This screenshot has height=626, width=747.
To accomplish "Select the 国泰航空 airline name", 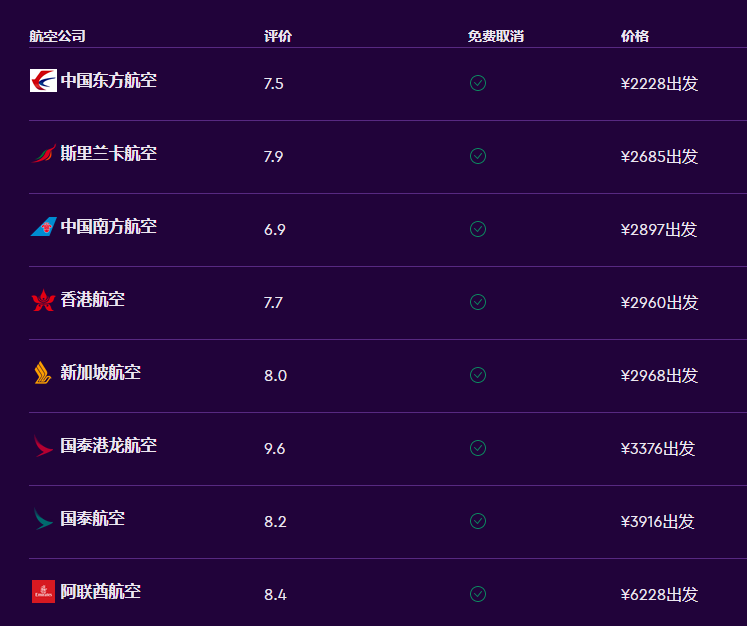I will (92, 518).
